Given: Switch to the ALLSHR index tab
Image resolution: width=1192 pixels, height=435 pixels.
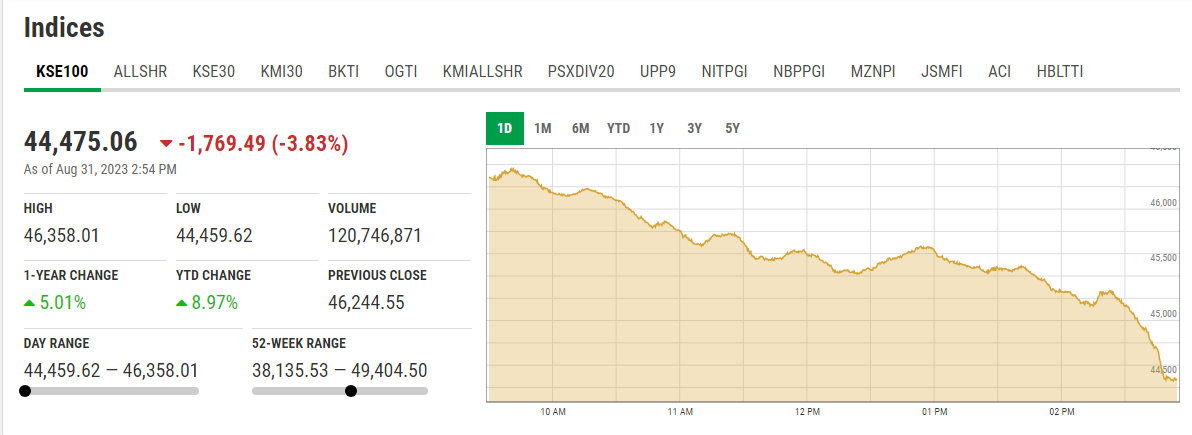Looking at the screenshot, I should (140, 72).
